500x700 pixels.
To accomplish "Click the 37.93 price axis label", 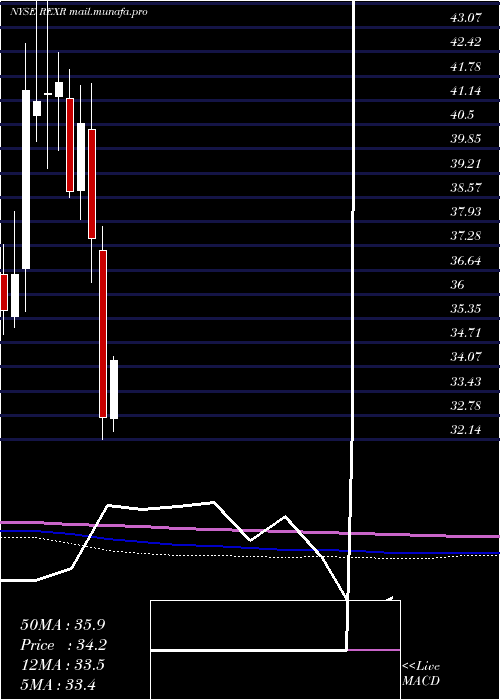I will tap(466, 212).
